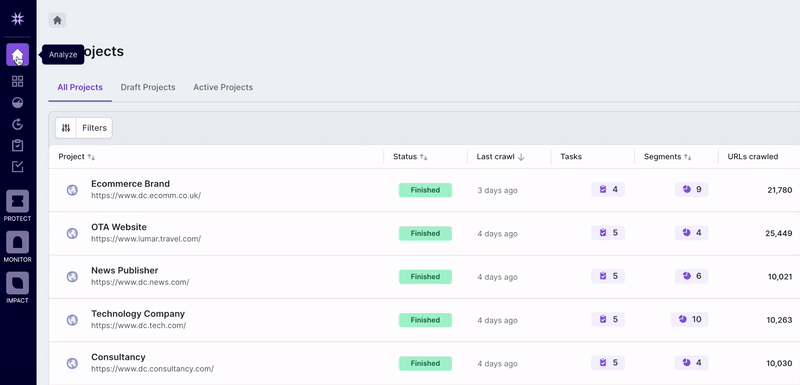Click the Lumar star logo

point(17,19)
